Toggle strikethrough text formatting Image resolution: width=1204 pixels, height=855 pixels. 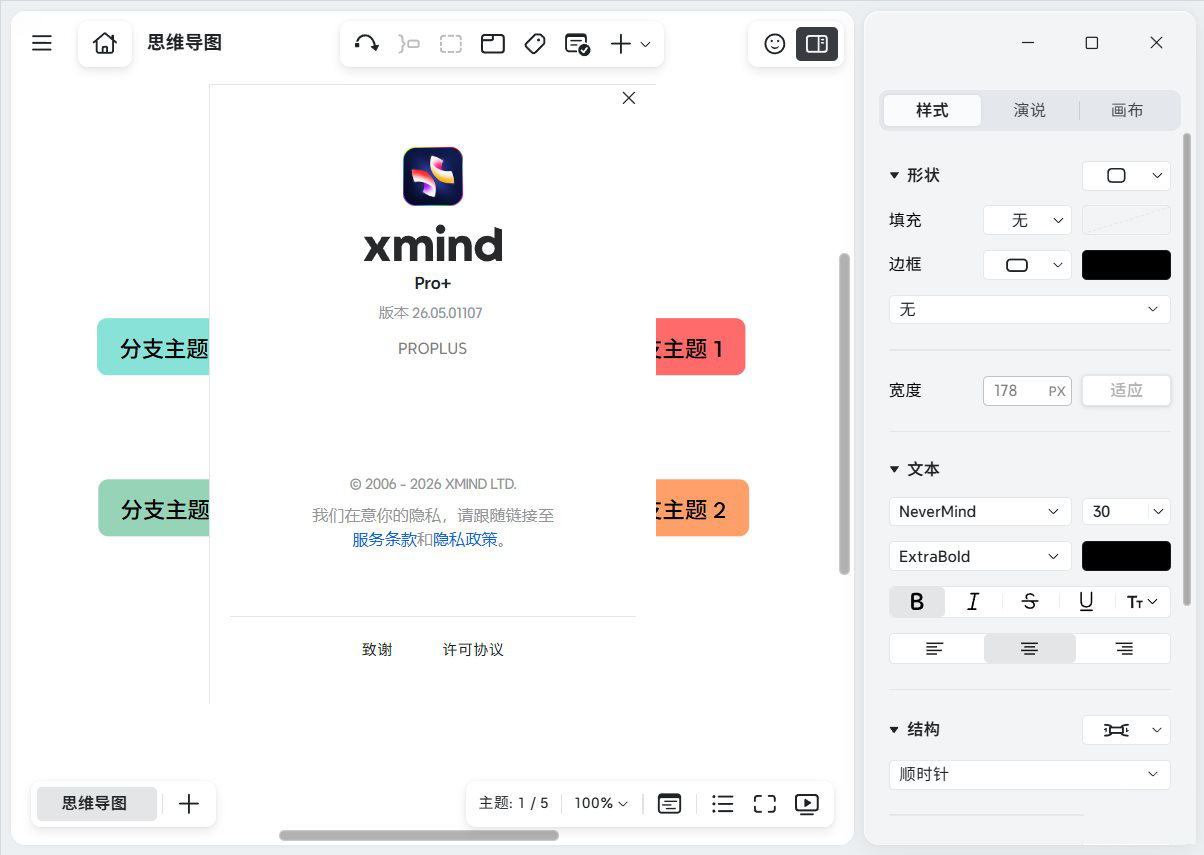1029,601
